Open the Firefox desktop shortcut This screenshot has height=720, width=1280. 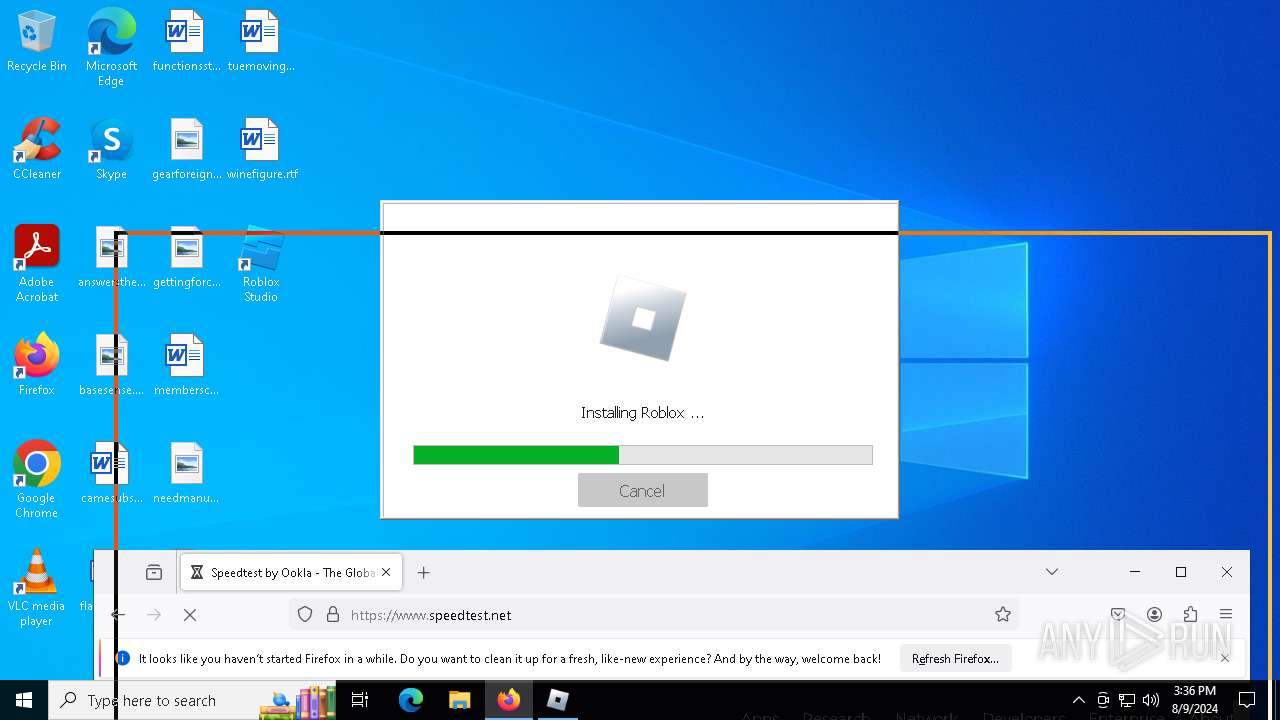pyautogui.click(x=37, y=366)
